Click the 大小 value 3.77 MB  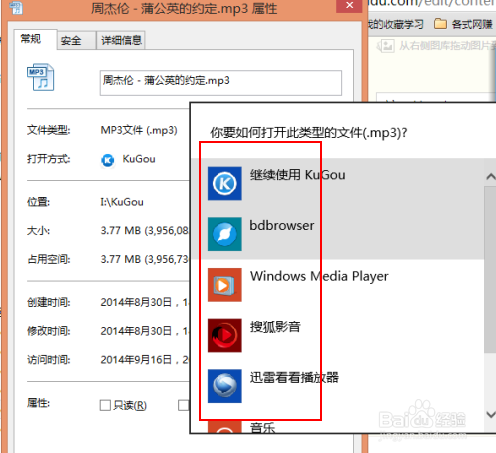coord(145,230)
